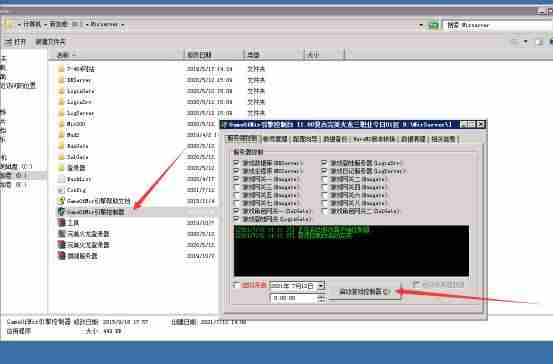Click 打开 in the Explorer toolbar

click(15, 42)
